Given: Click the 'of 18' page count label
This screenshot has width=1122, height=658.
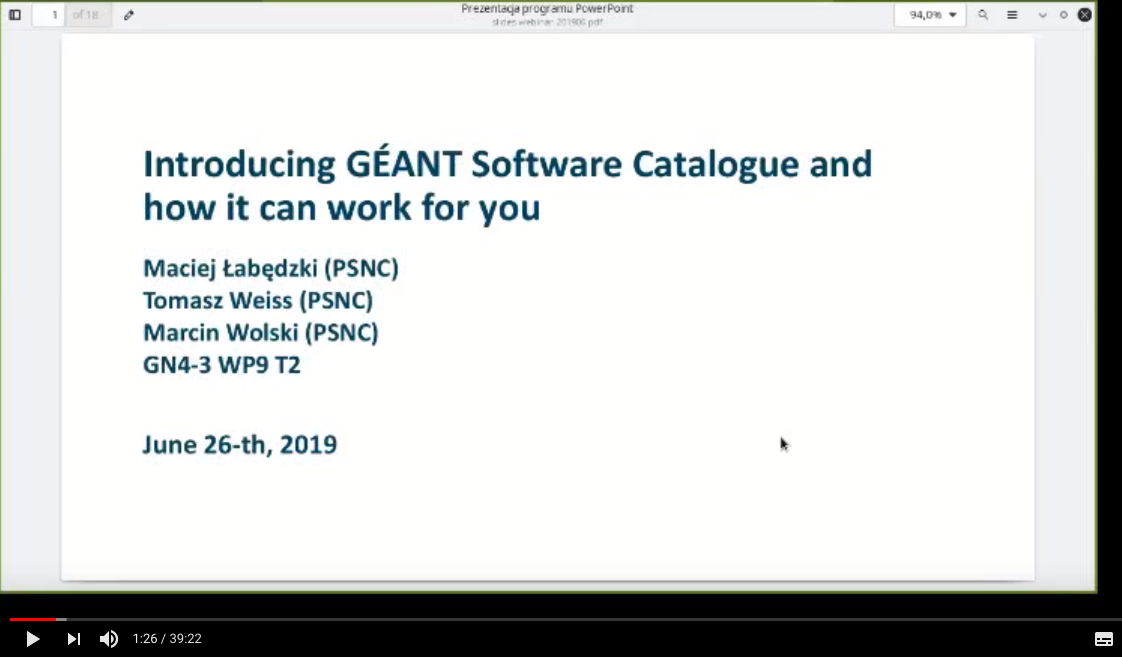Looking at the screenshot, I should pyautogui.click(x=86, y=15).
